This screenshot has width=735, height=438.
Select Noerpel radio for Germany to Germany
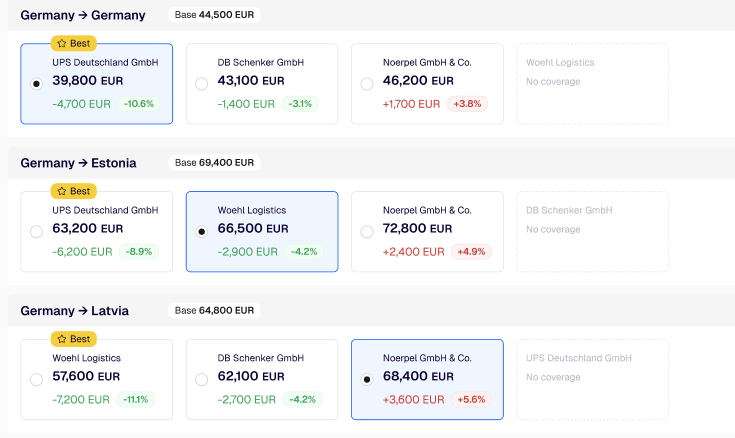point(367,84)
